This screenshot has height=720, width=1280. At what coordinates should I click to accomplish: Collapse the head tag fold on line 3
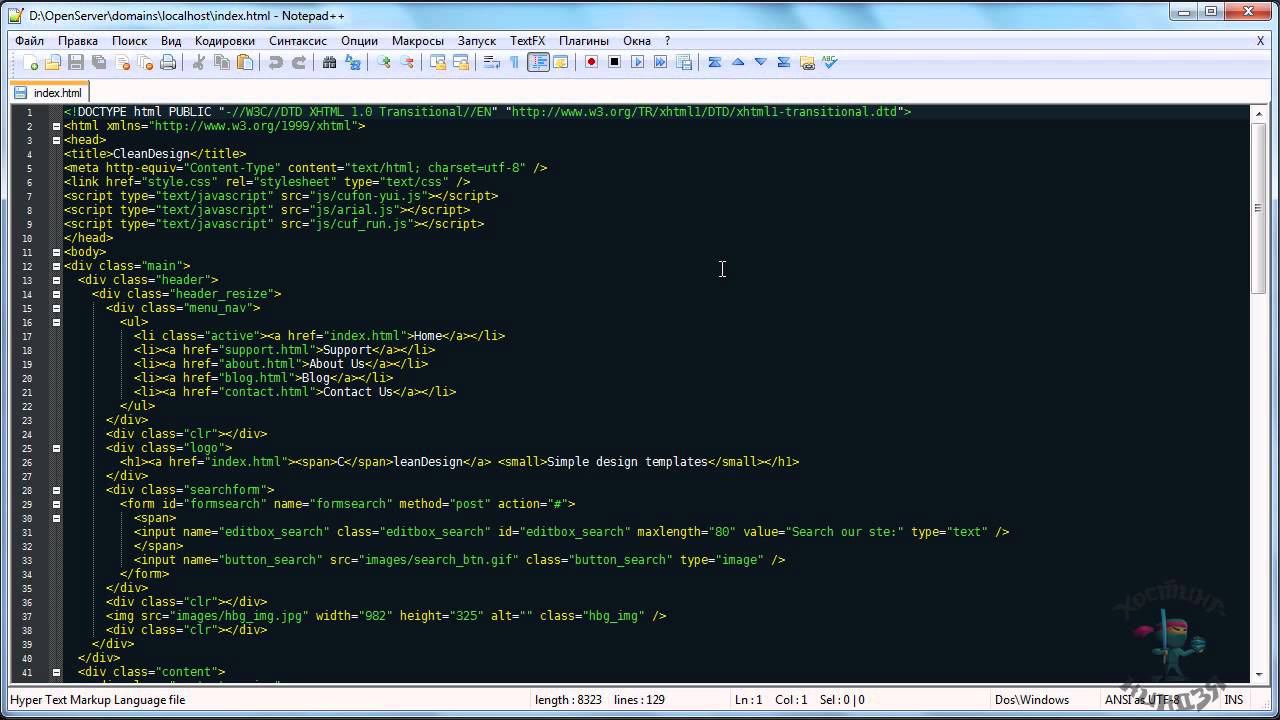(56, 140)
